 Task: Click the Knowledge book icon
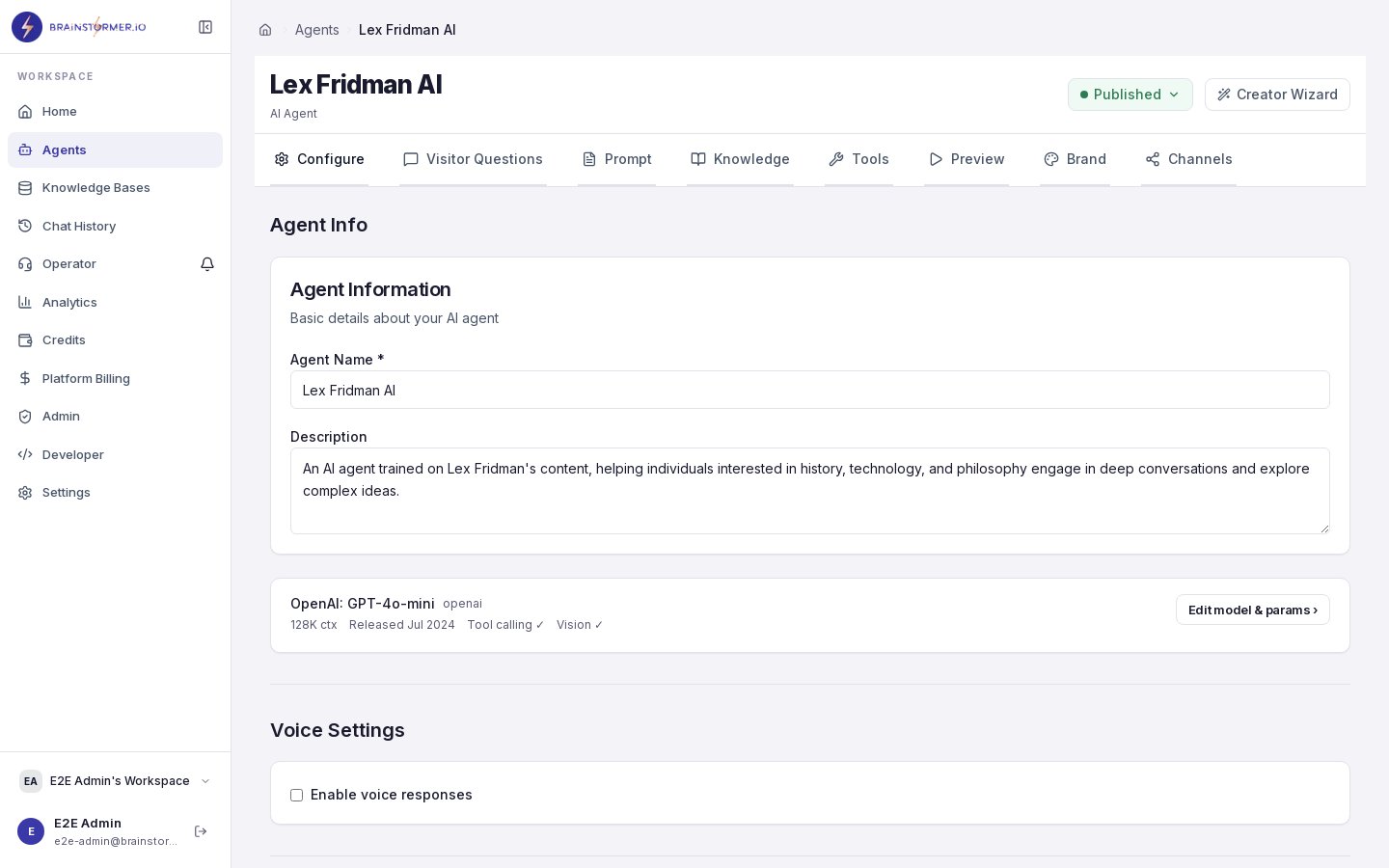click(698, 159)
